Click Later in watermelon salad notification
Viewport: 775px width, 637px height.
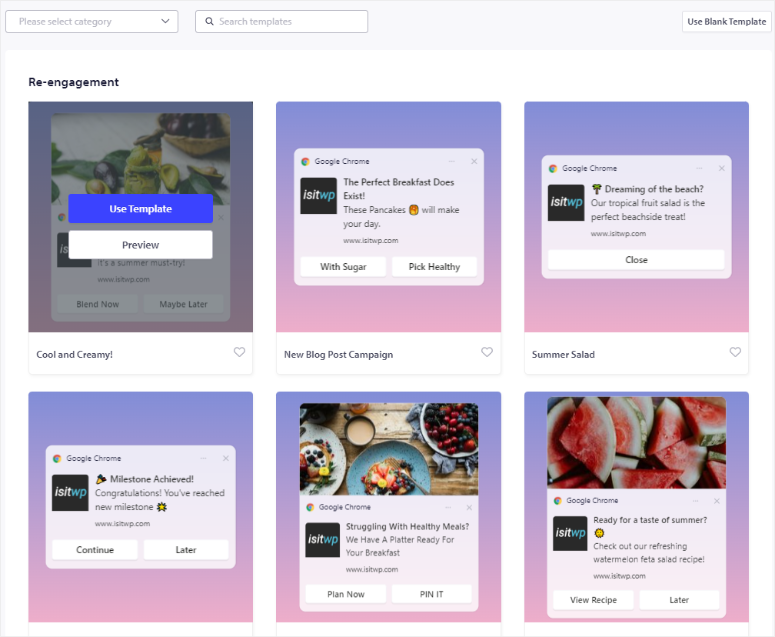tap(679, 600)
